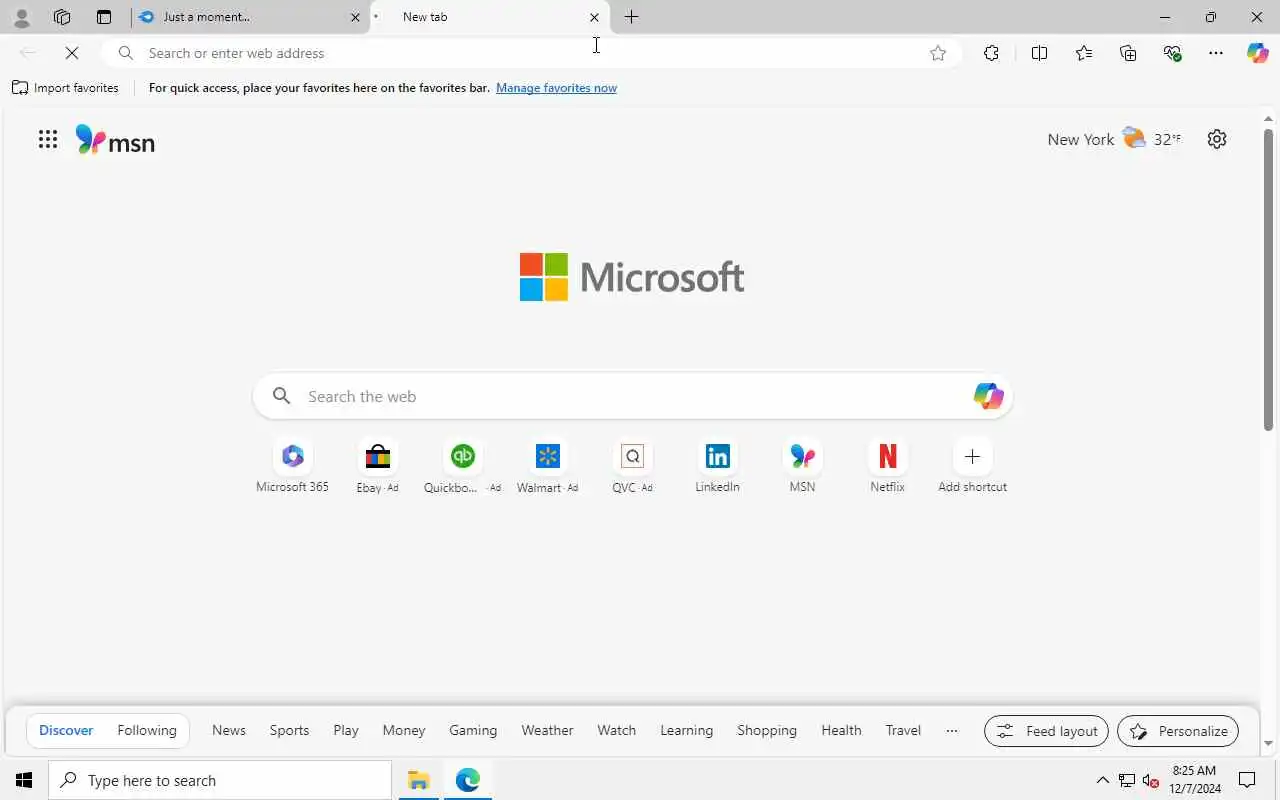Click the Personalize button

pyautogui.click(x=1178, y=731)
